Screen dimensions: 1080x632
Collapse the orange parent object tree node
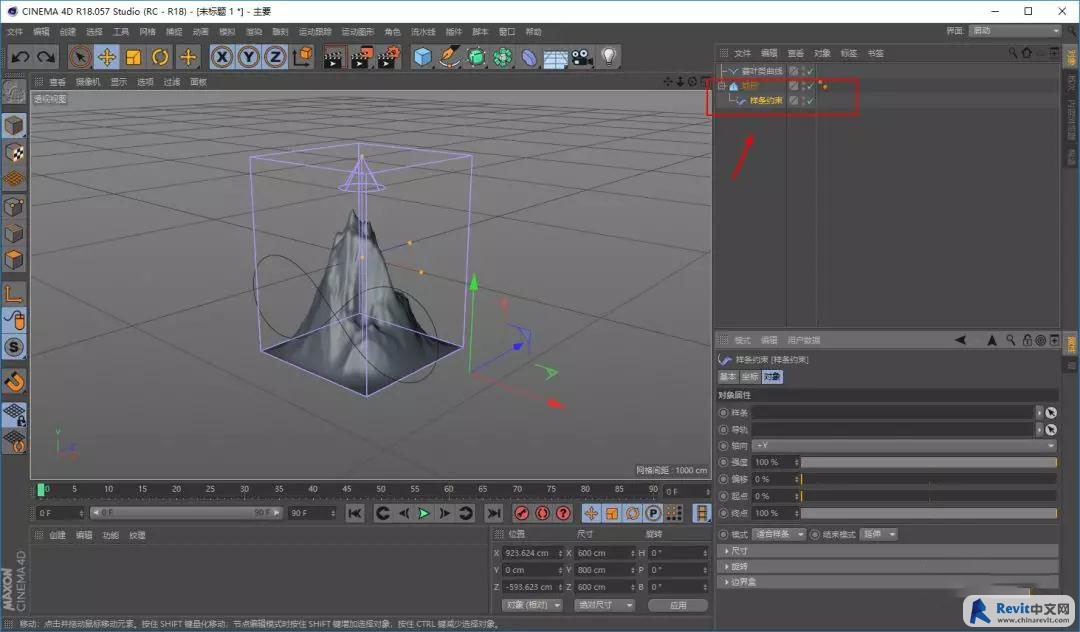click(722, 86)
